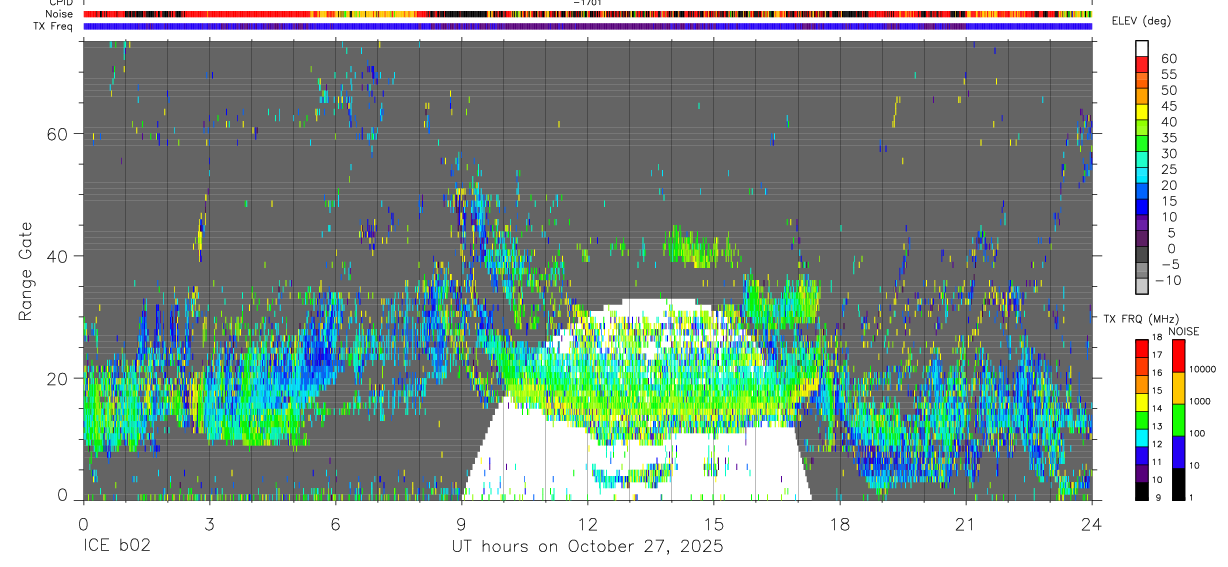
Task: Click the 'ICE b02' radar label
Action: click(115, 547)
